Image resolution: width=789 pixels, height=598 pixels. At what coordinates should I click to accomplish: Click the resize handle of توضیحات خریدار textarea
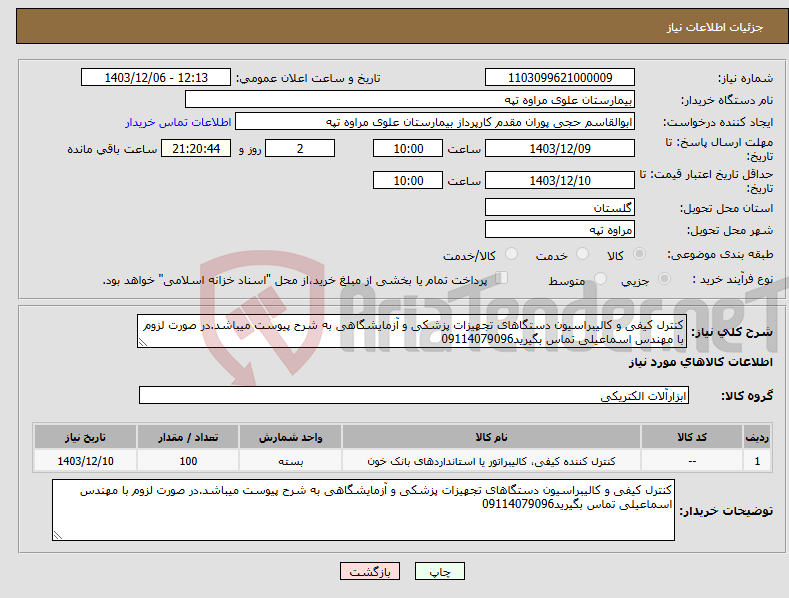pos(57,536)
